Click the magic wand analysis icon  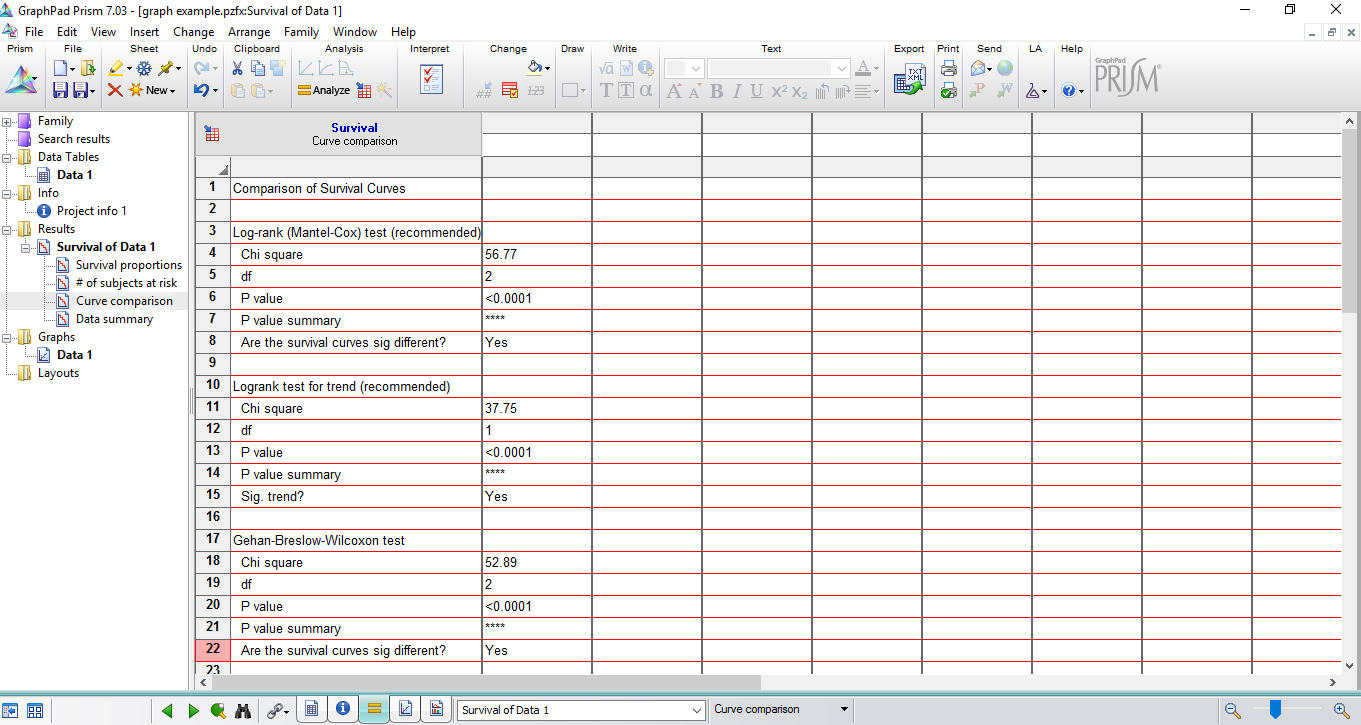[x=384, y=90]
